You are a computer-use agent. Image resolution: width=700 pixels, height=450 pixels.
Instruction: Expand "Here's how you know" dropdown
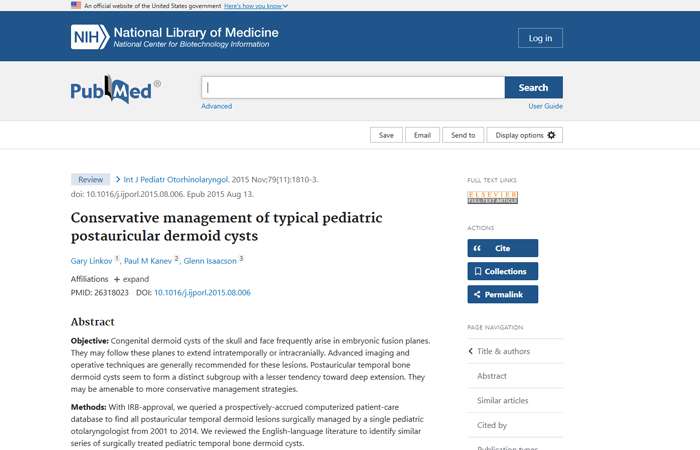(x=256, y=6)
